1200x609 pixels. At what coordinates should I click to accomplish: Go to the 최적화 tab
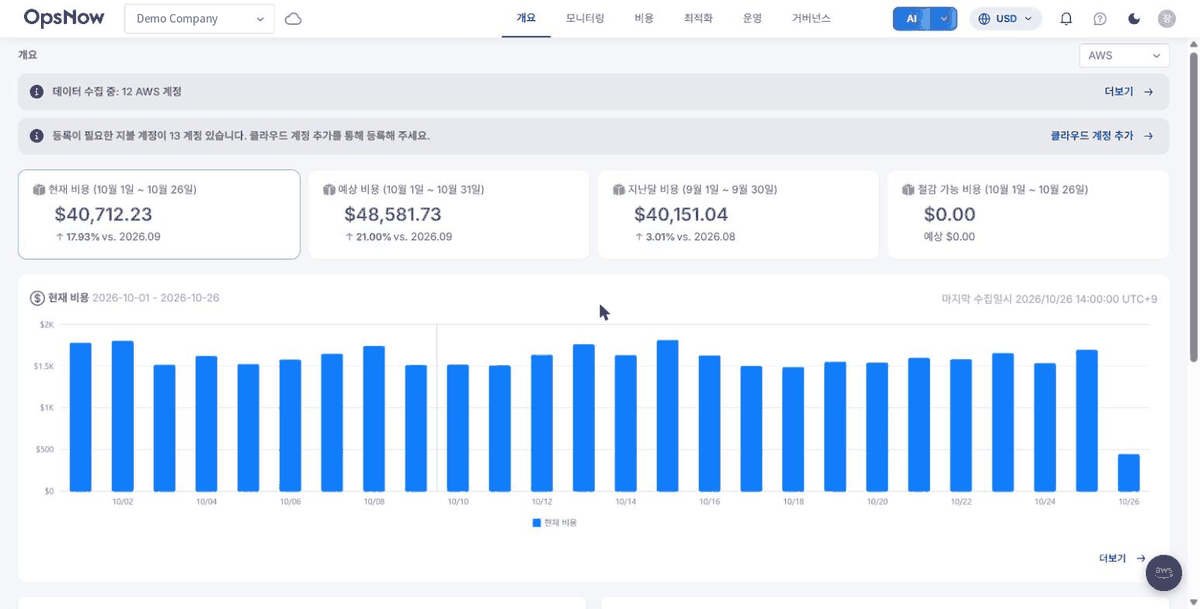698,19
